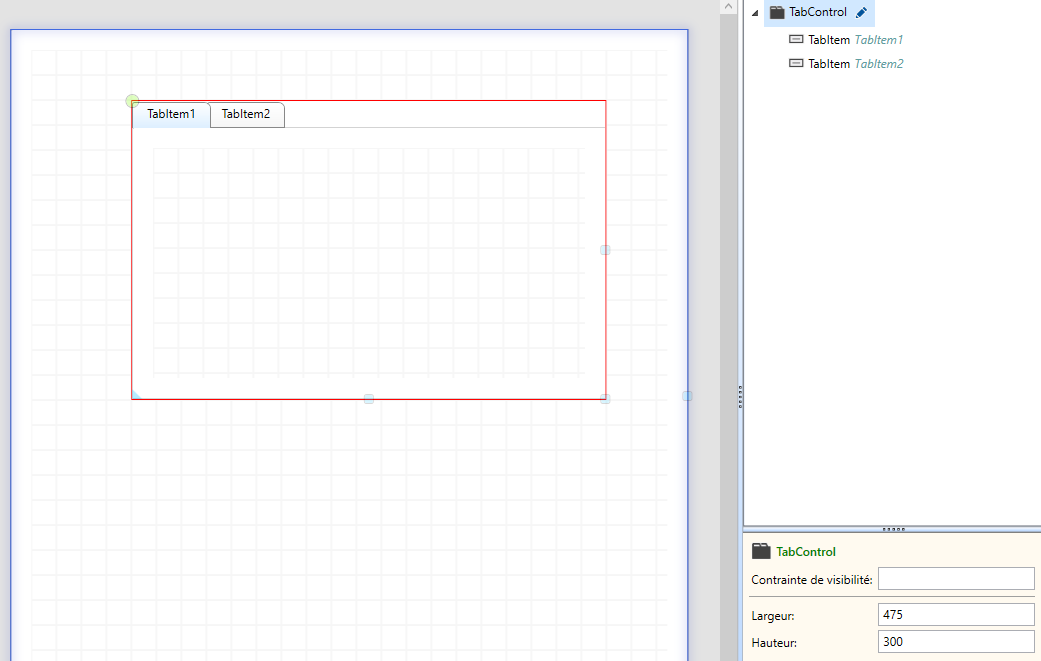Click the splitter grip above the properties panel
Image resolution: width=1041 pixels, height=661 pixels.
click(894, 529)
